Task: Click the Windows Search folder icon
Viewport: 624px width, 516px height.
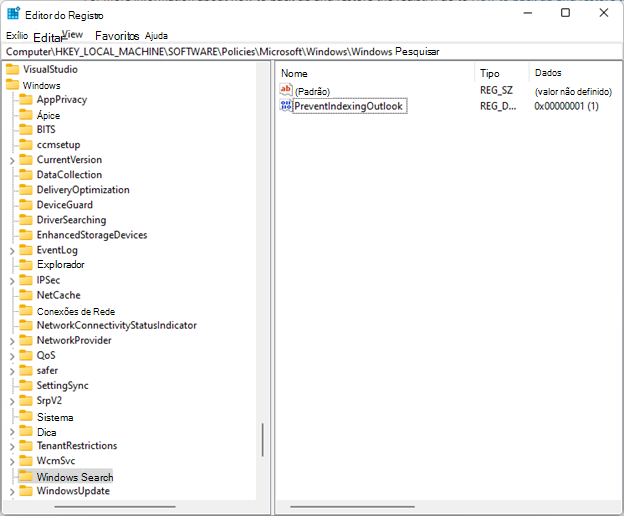Action: pos(26,476)
